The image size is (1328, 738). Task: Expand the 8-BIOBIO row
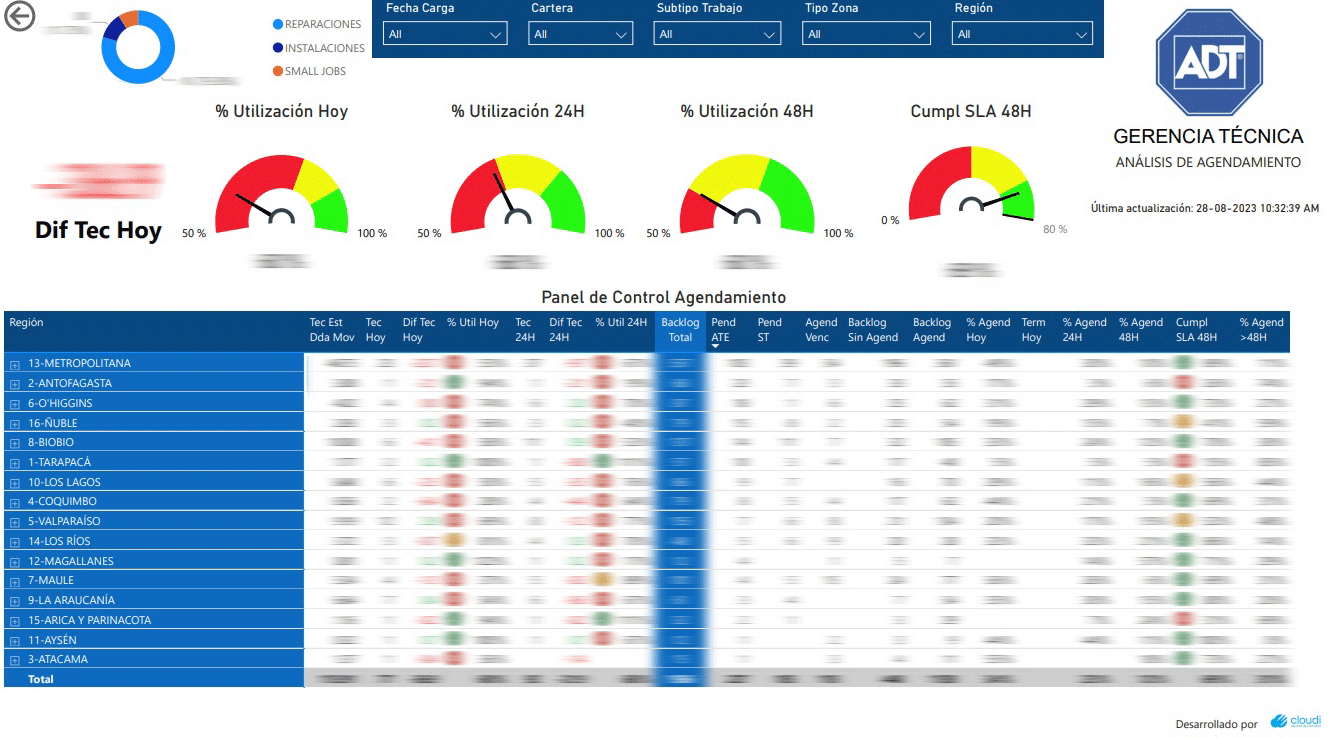(15, 443)
